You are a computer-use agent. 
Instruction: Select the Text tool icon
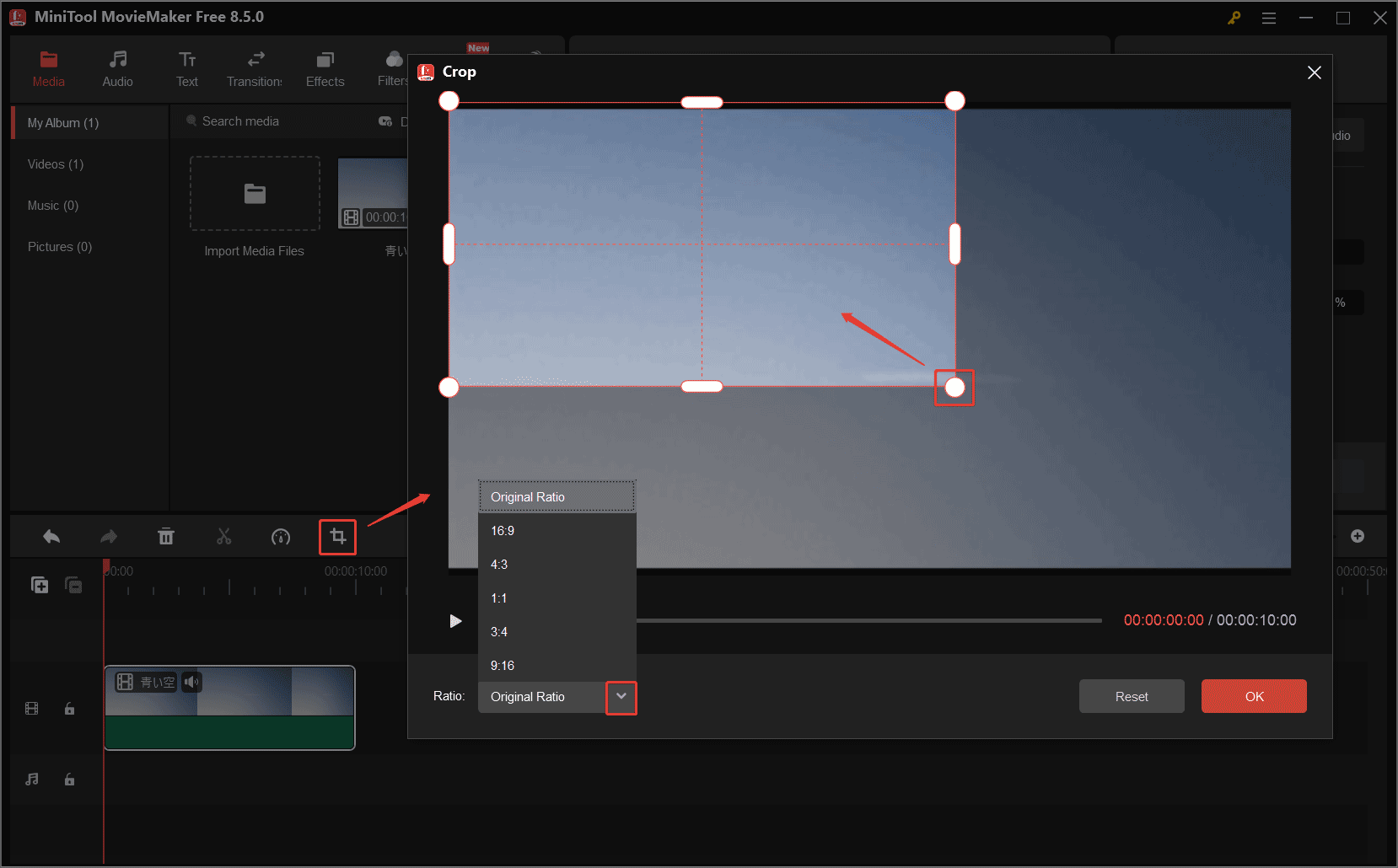(186, 67)
